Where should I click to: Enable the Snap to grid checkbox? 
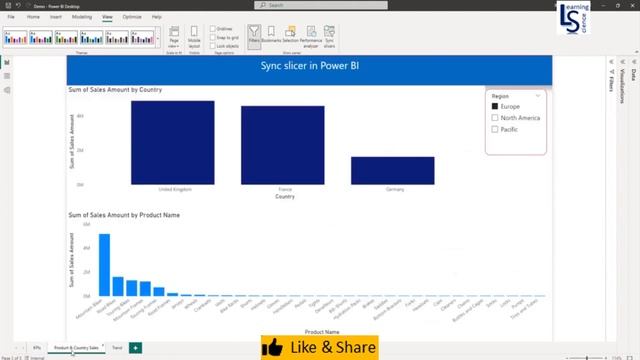(x=213, y=38)
